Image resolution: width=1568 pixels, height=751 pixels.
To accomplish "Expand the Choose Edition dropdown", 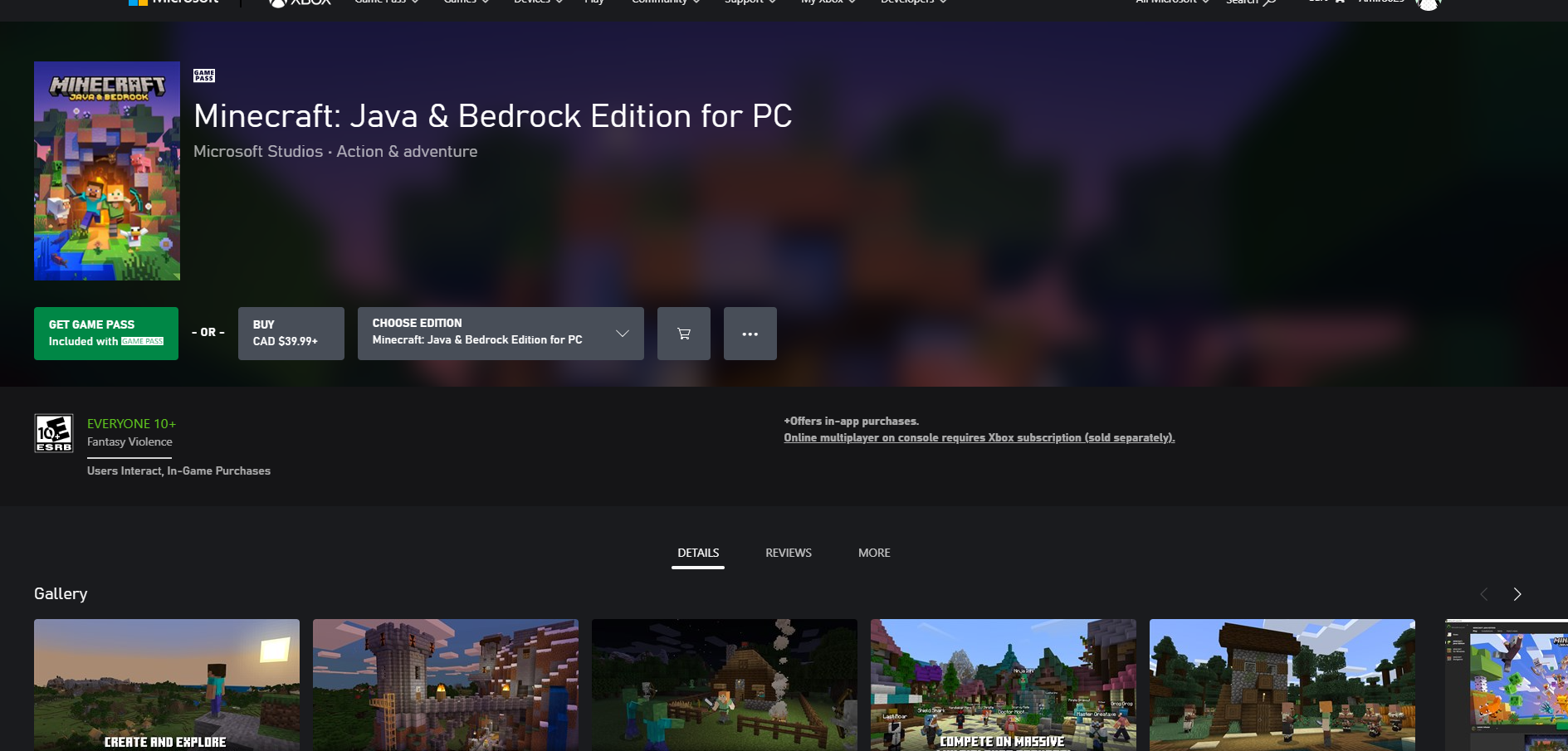I will (501, 334).
